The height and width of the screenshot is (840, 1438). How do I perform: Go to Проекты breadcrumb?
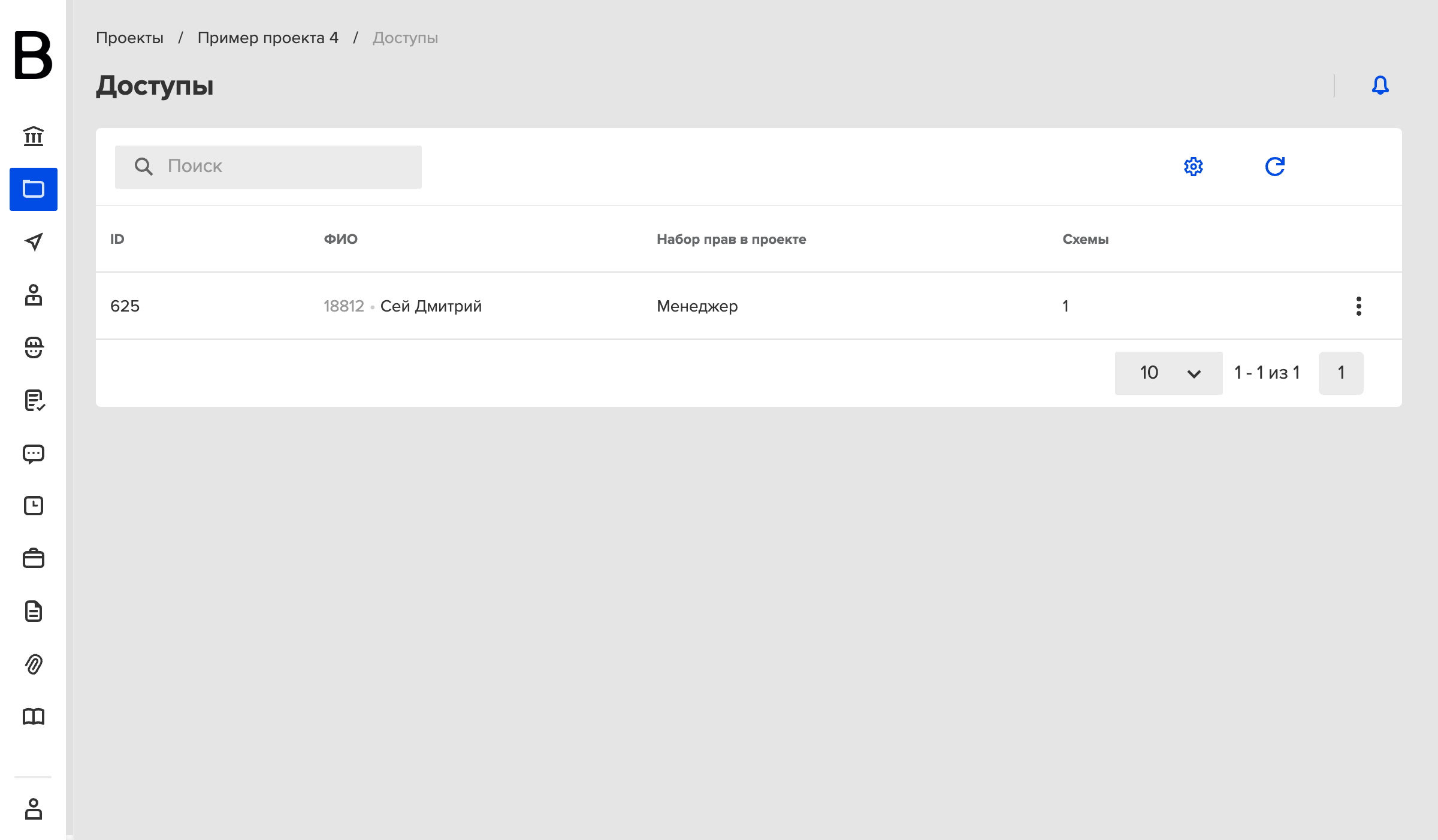[x=129, y=38]
